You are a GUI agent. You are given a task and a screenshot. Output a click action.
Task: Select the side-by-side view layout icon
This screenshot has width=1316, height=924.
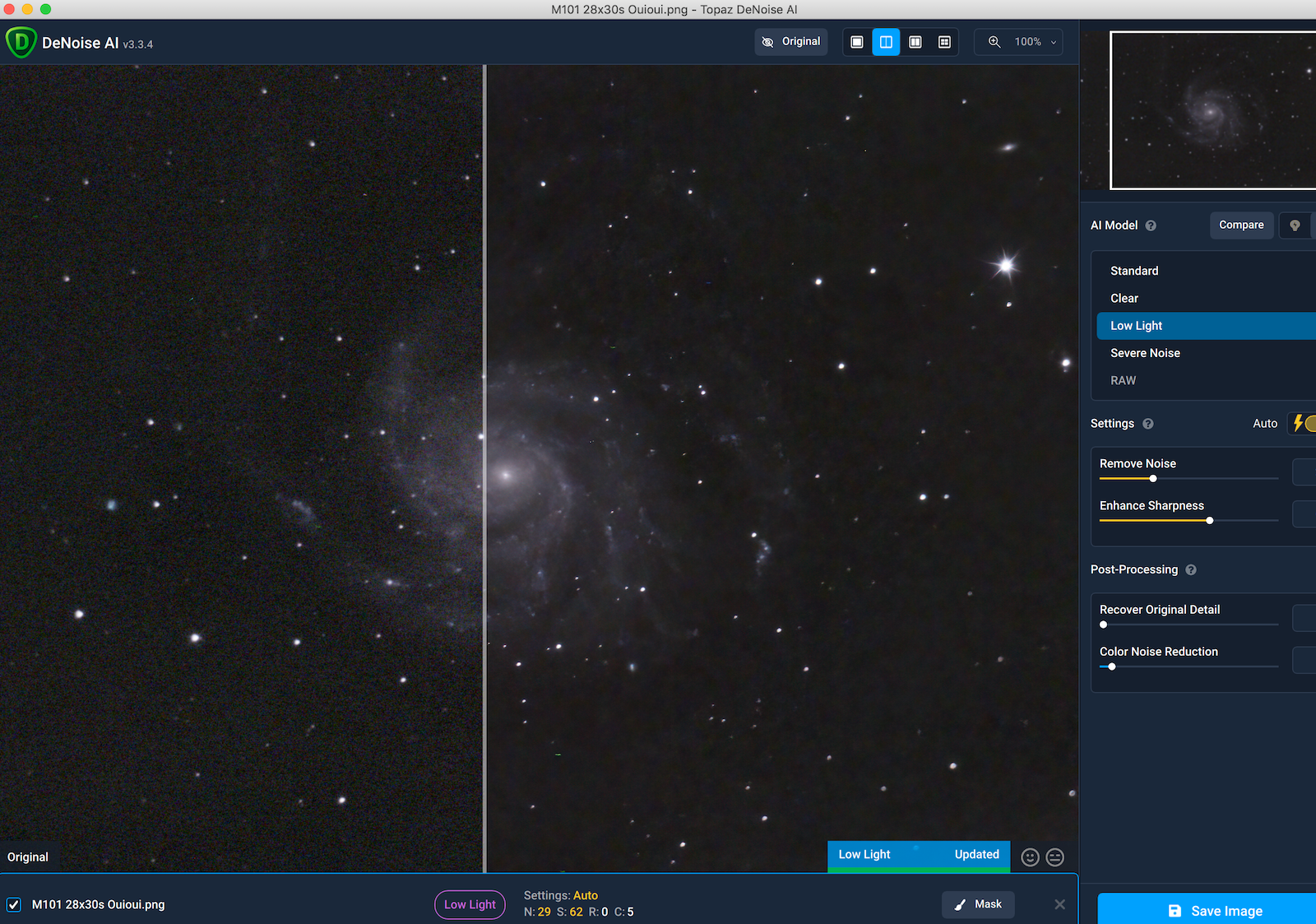coord(915,42)
